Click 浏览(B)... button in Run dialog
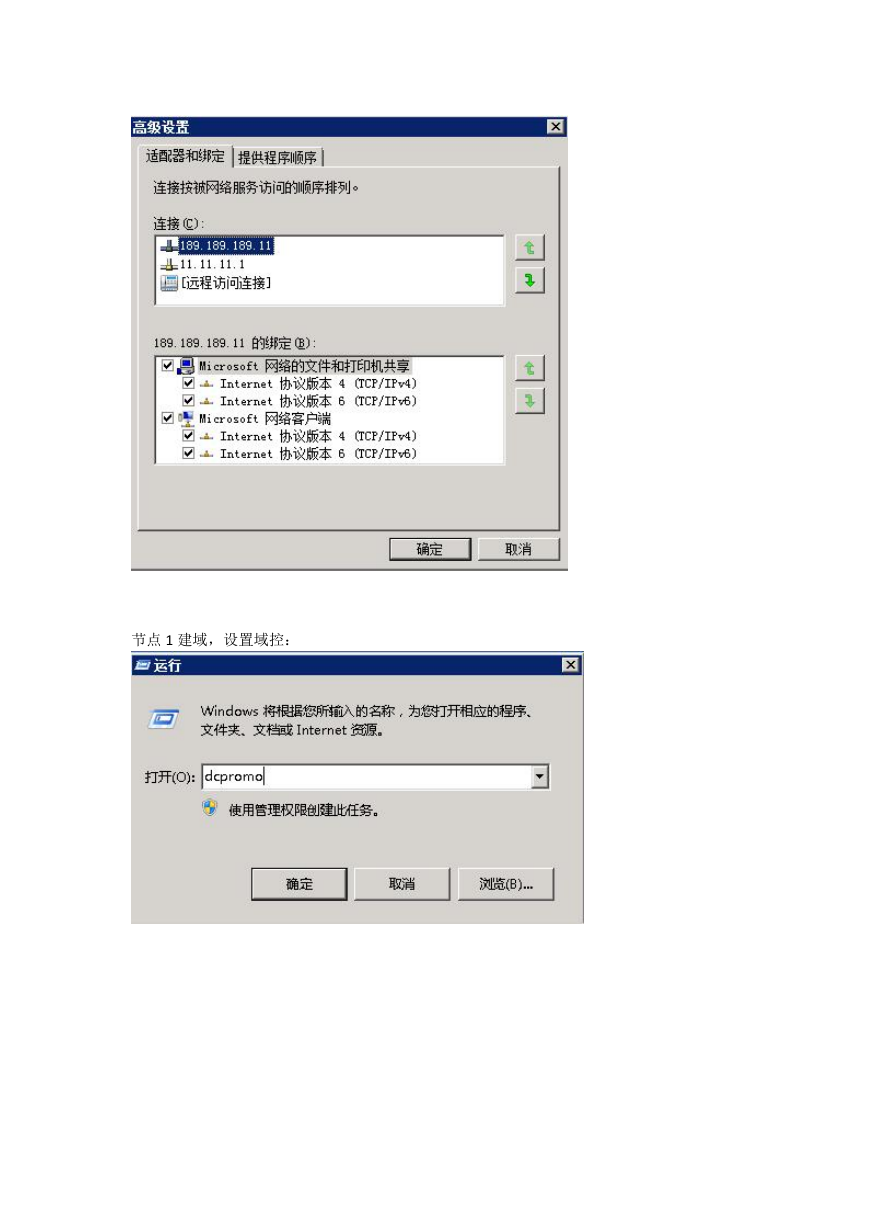The width and height of the screenshot is (869, 1228). (x=506, y=884)
